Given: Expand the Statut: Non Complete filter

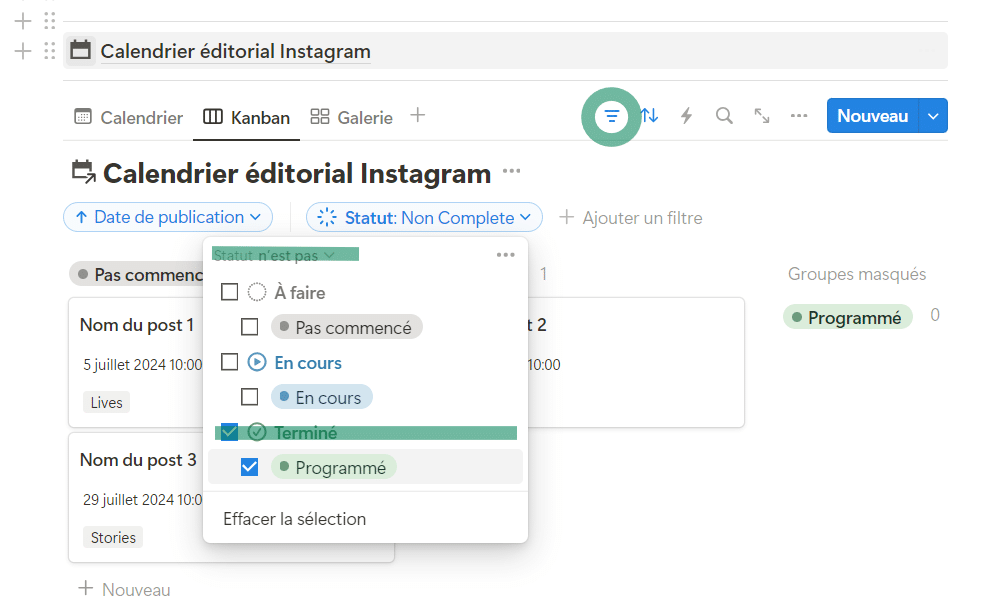Looking at the screenshot, I should click(424, 217).
